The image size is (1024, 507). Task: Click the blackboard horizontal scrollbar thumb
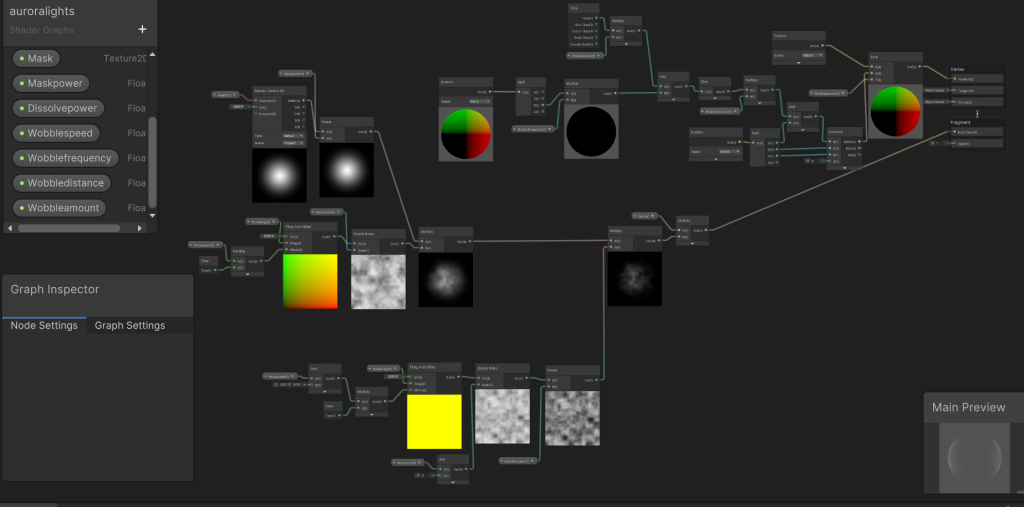pyautogui.click(x=69, y=228)
